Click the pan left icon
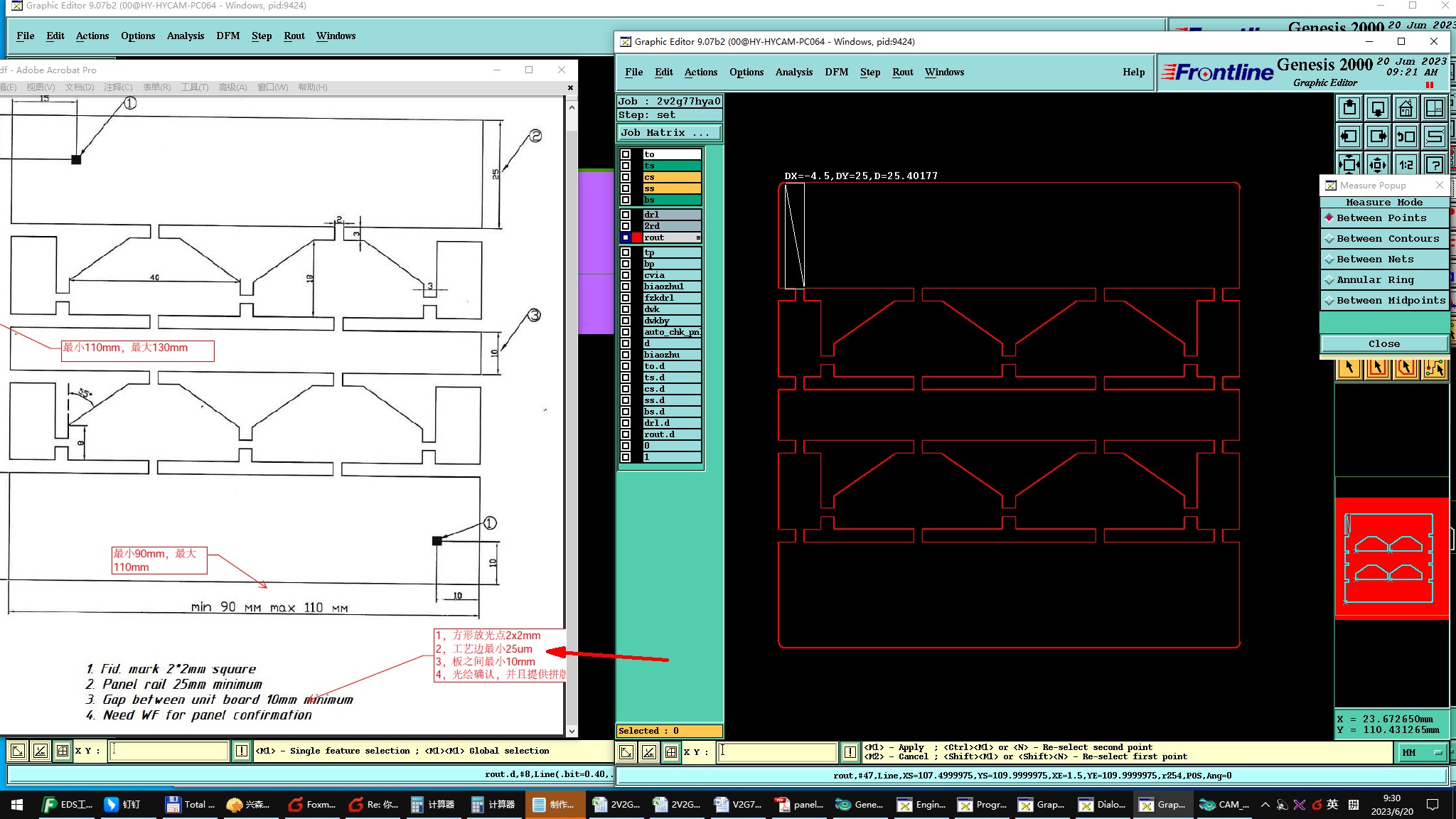Viewport: 1456px width, 819px height. (x=1349, y=136)
